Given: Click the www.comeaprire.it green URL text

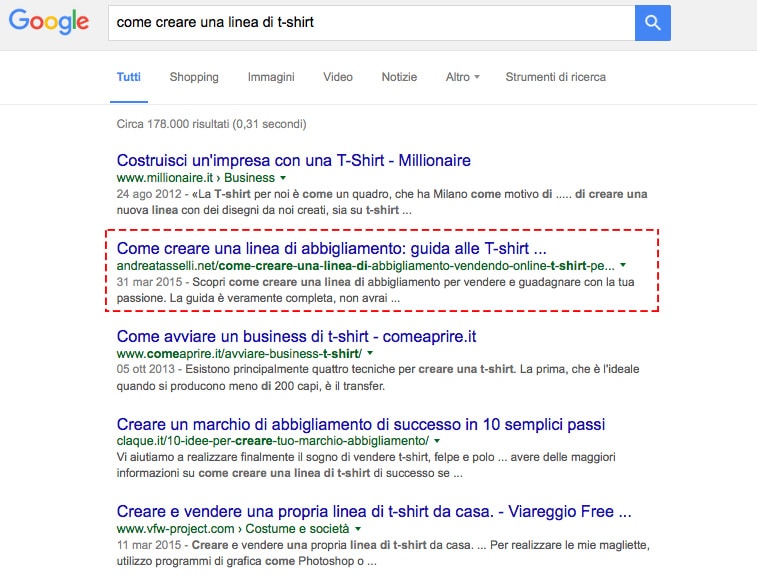Looking at the screenshot, I should click(x=239, y=354).
